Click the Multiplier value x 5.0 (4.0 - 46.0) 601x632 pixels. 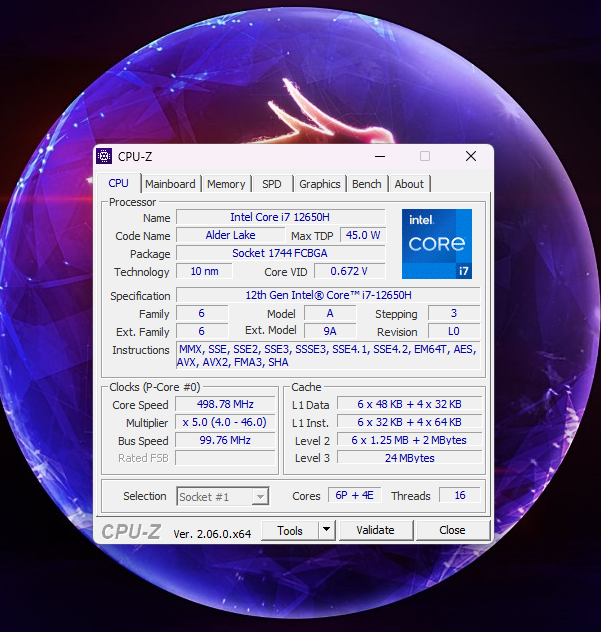coord(225,422)
